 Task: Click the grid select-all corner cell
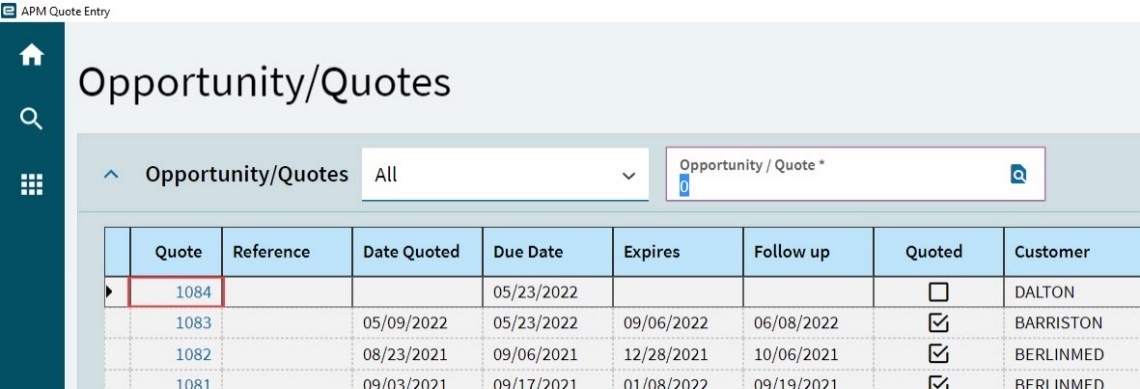pyautogui.click(x=117, y=252)
